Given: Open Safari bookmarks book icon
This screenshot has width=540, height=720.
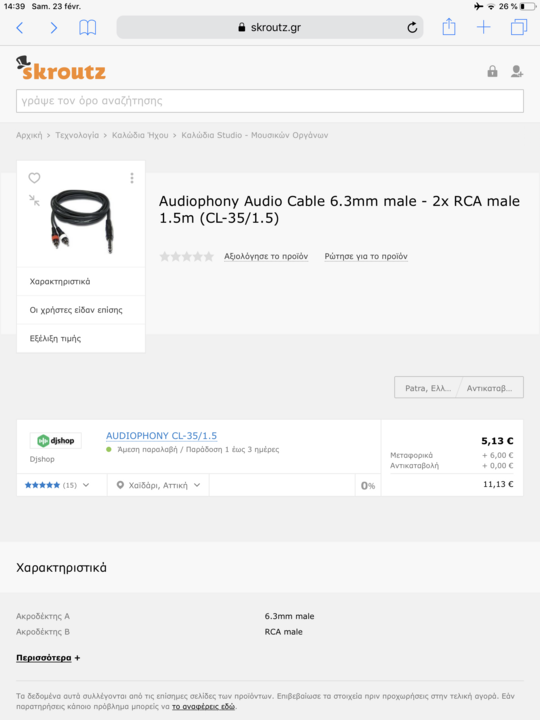Looking at the screenshot, I should [x=87, y=28].
